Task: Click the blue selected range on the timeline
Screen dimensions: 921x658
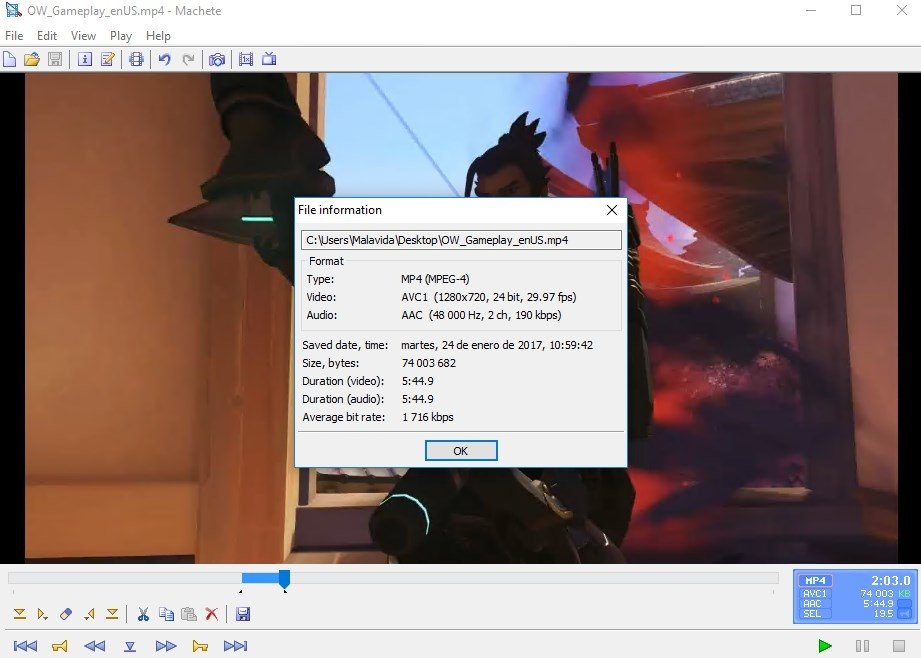Action: pyautogui.click(x=260, y=578)
